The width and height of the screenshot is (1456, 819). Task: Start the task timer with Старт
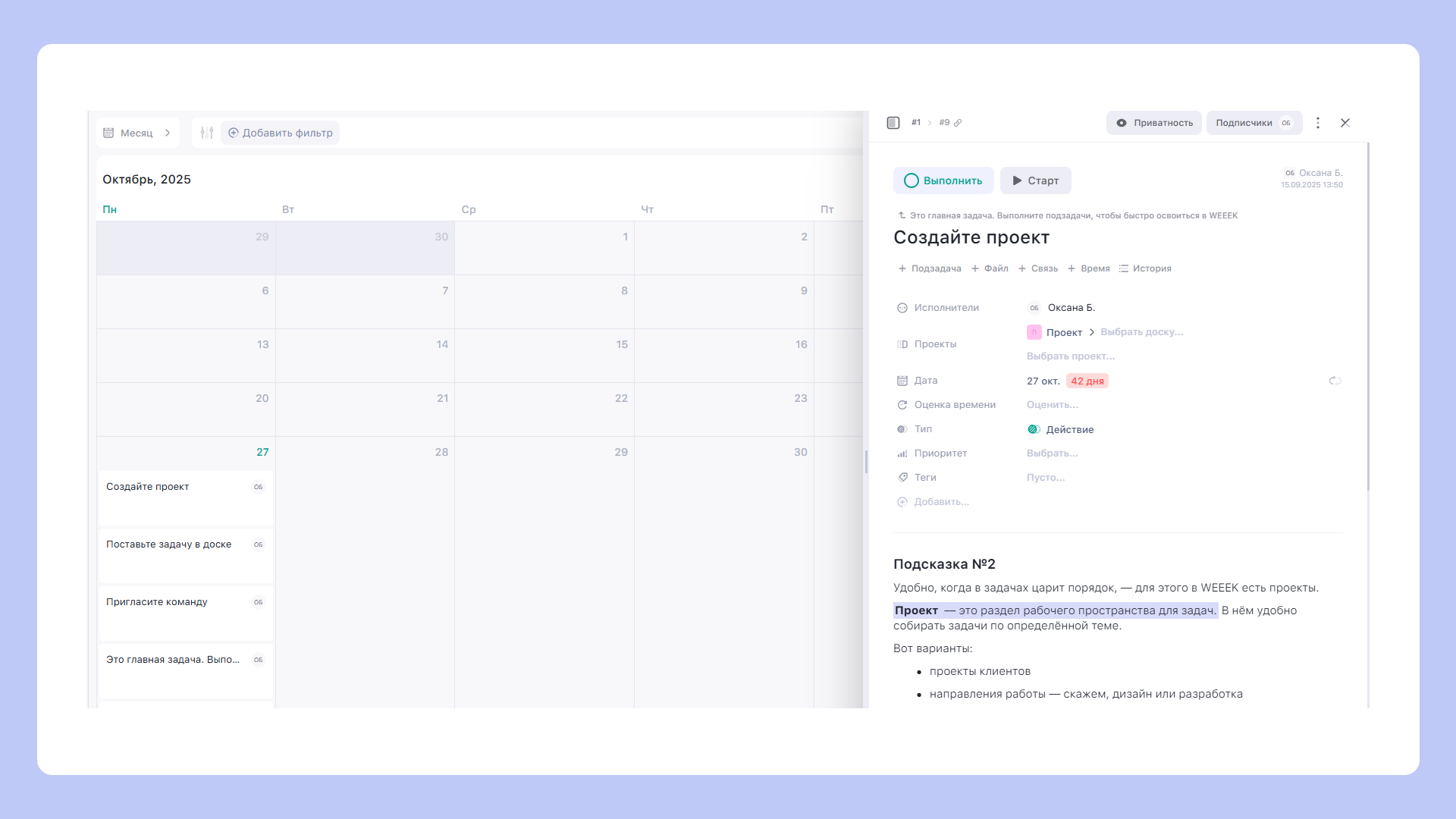click(1035, 180)
